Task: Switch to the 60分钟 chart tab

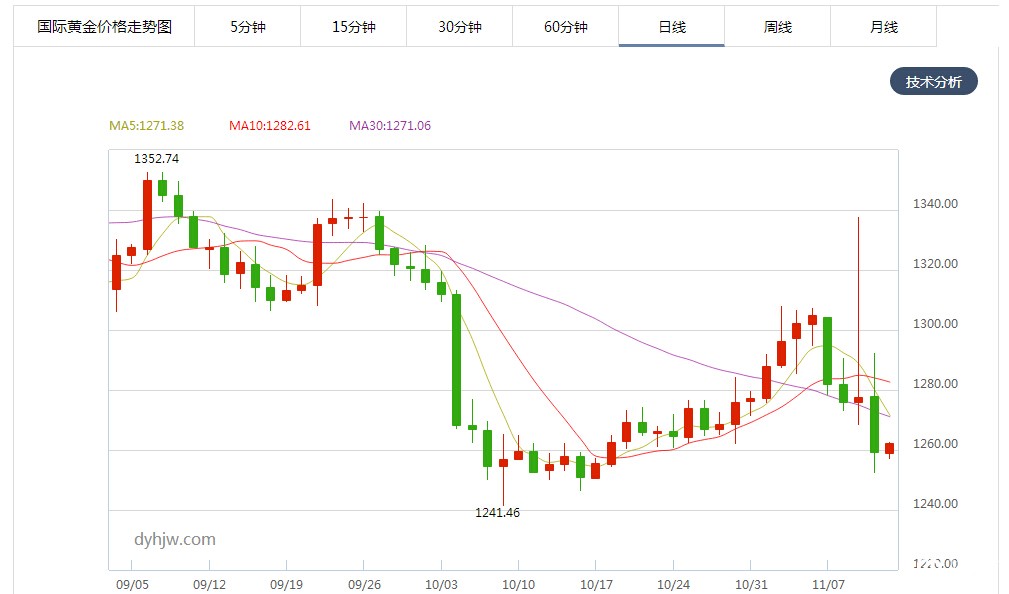Action: coord(565,27)
